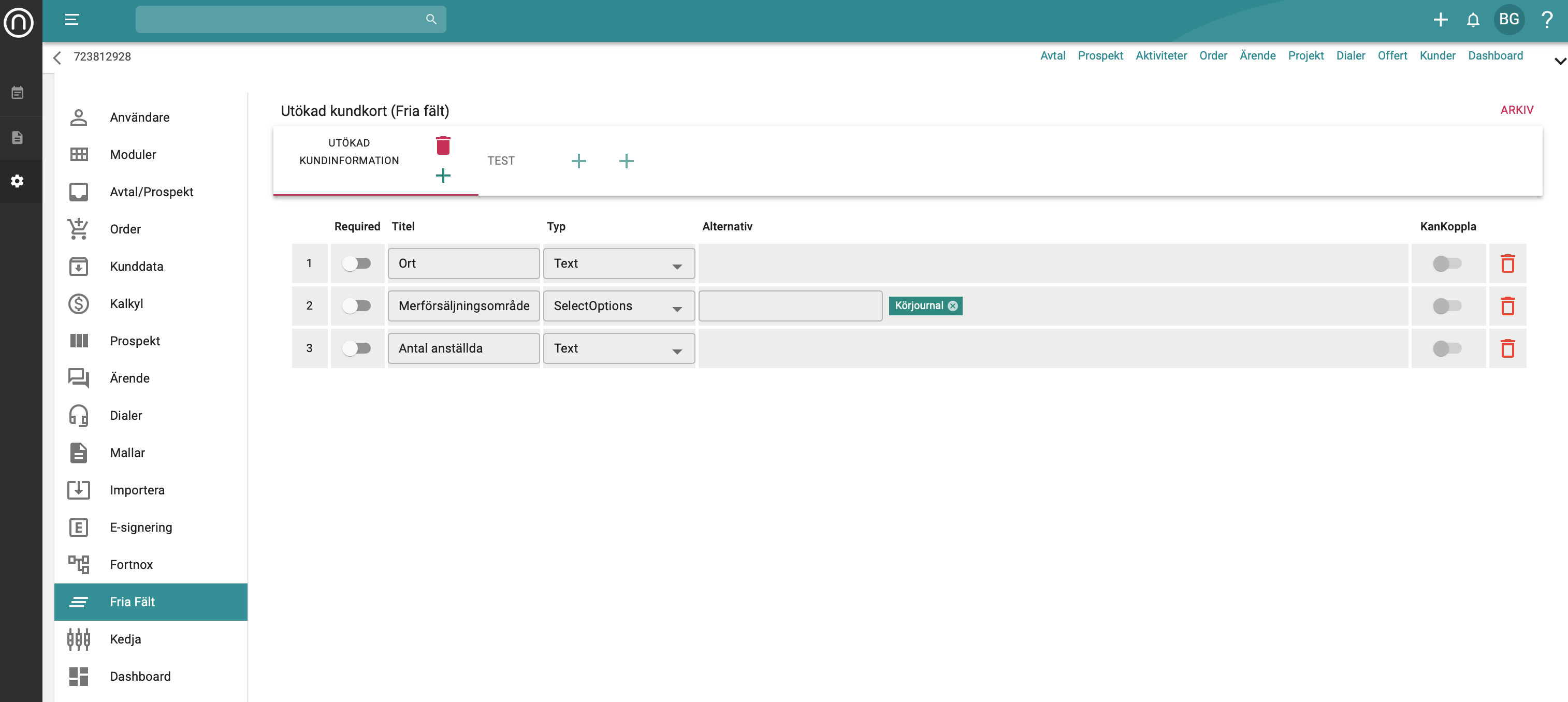The image size is (1568, 702).
Task: Open E-signering settings section
Action: [x=150, y=528]
